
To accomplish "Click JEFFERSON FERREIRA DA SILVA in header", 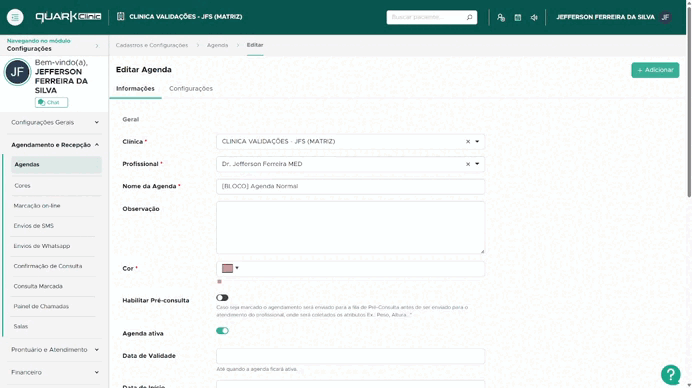I will pyautogui.click(x=605, y=17).
